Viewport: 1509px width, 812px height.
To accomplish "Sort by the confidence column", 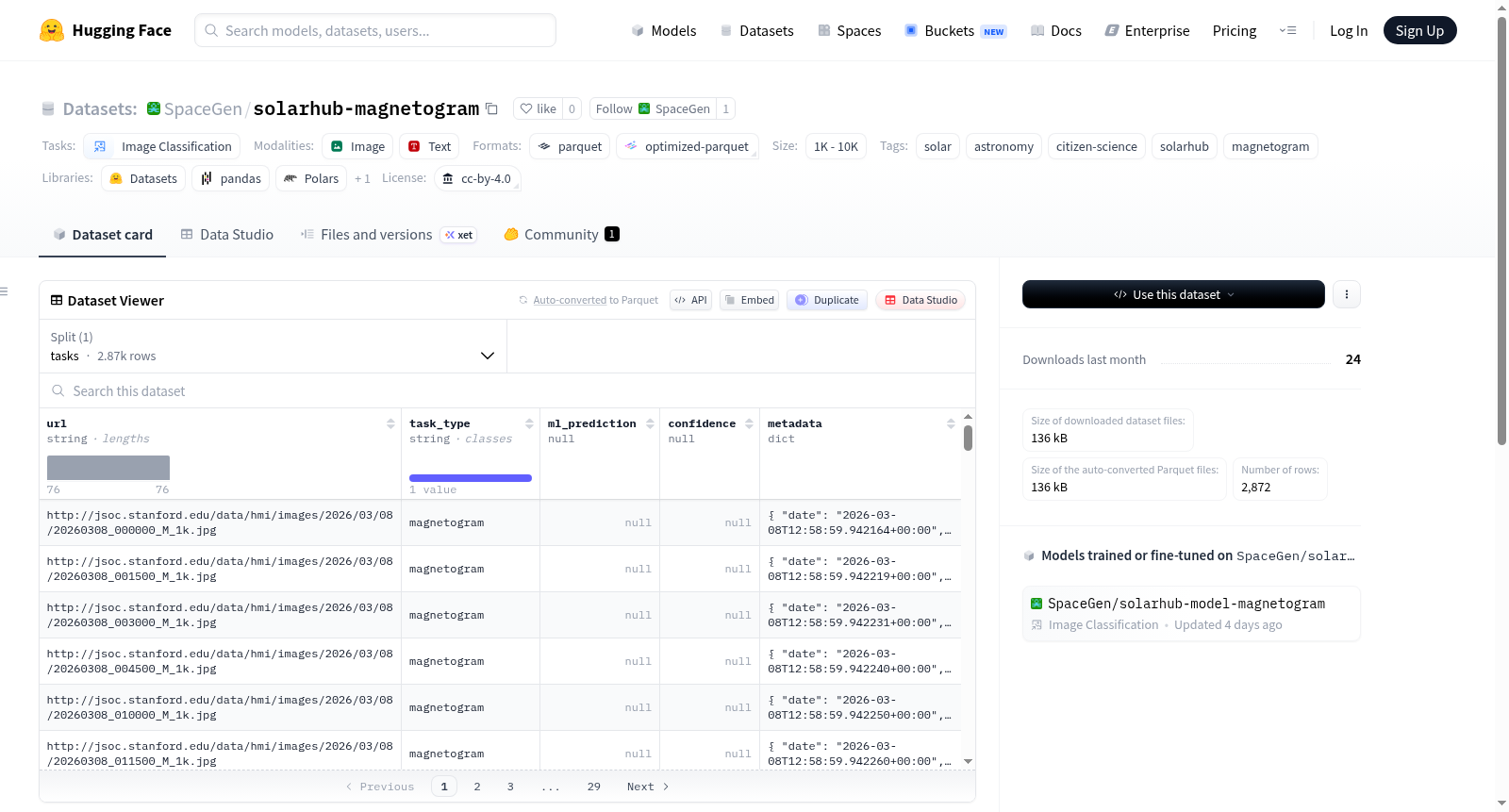I will (749, 423).
